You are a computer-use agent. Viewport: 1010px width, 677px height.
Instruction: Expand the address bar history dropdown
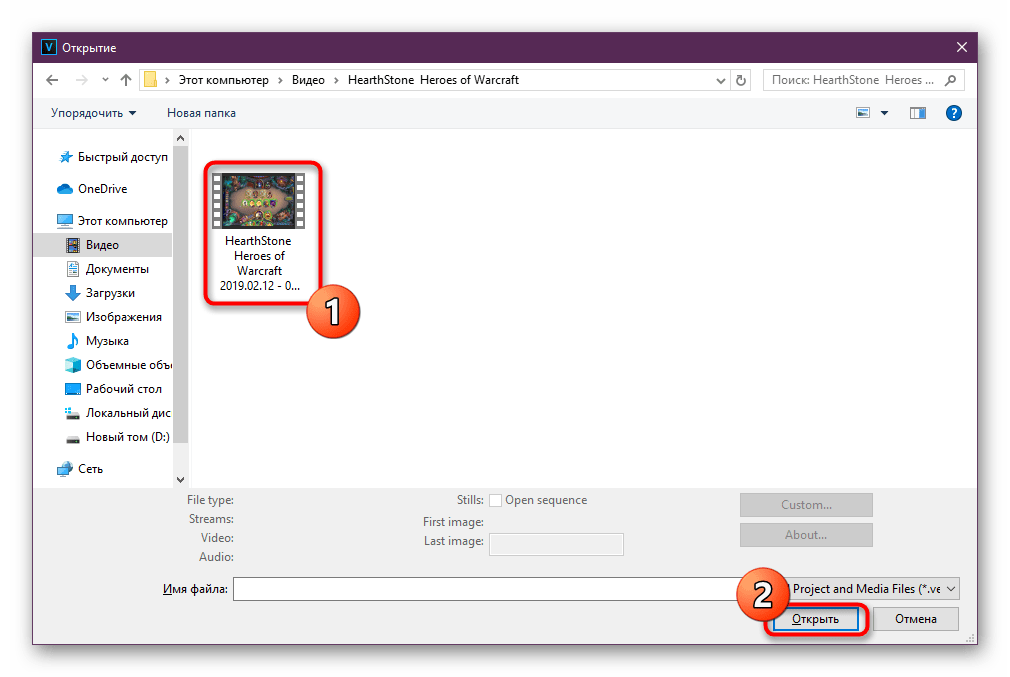(721, 81)
